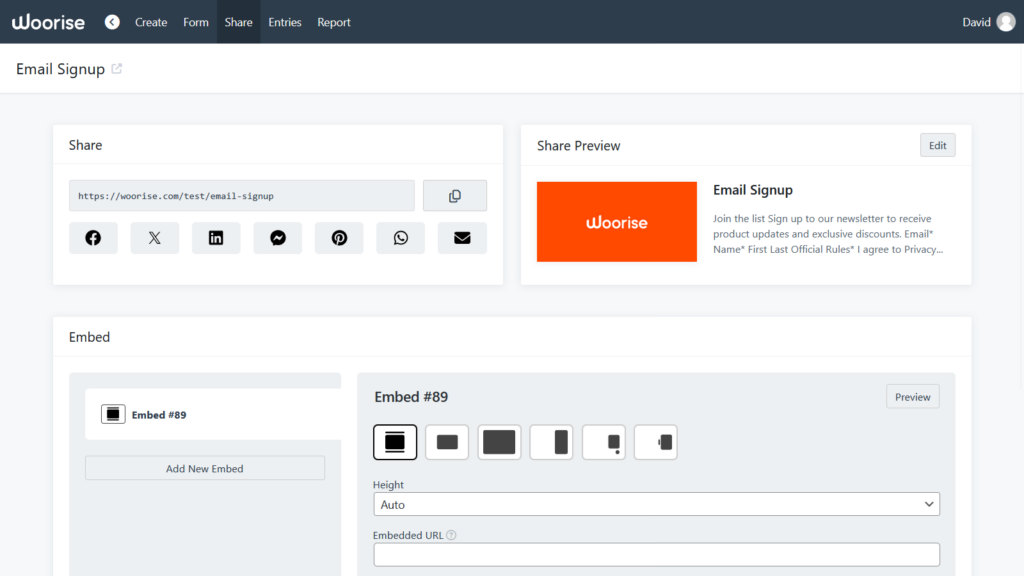Viewport: 1024px width, 576px height.
Task: Send the link via WhatsApp
Action: click(x=400, y=237)
